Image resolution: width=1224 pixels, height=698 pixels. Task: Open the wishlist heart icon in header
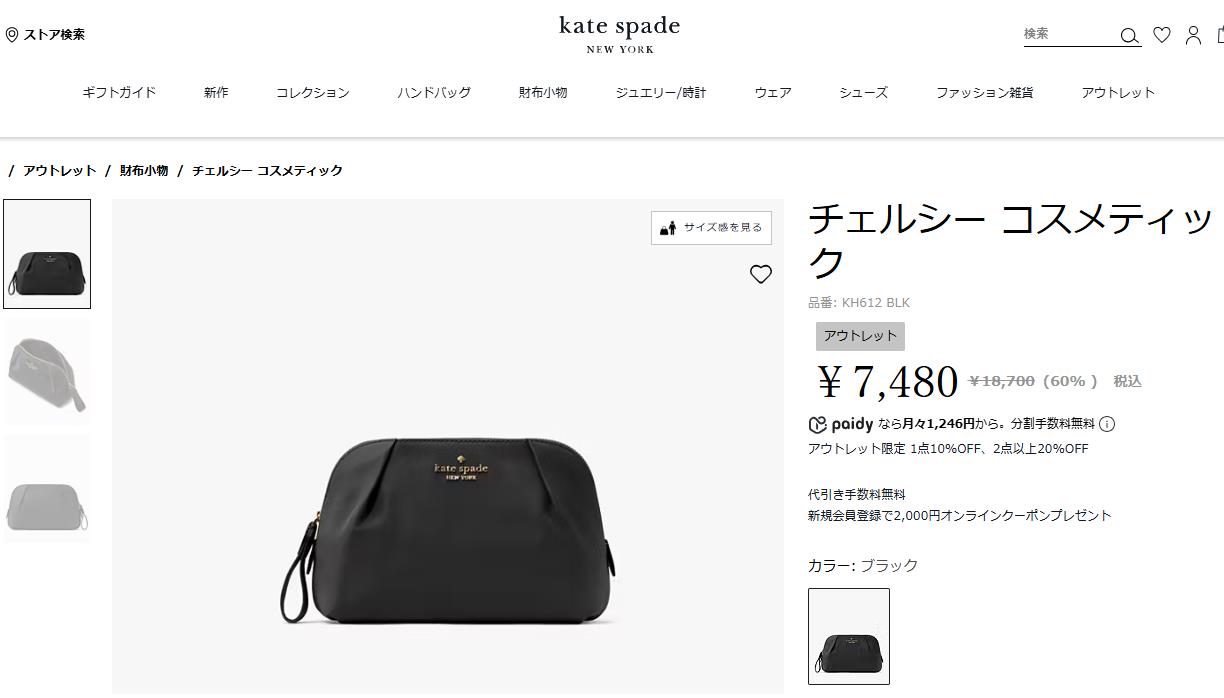pyautogui.click(x=1161, y=35)
